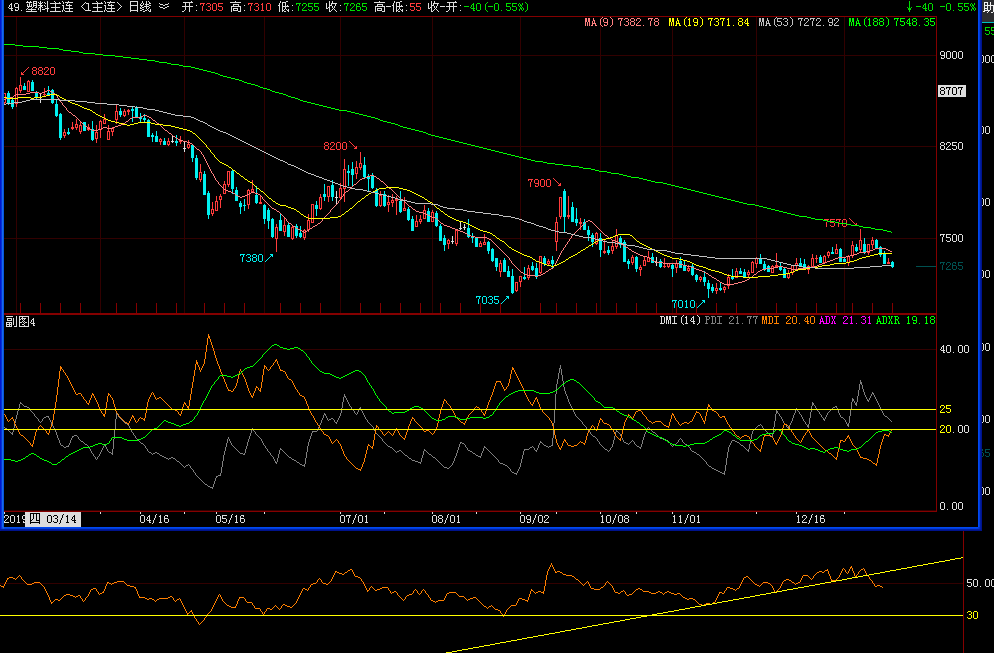Click the 11/01 date label

(x=686, y=519)
